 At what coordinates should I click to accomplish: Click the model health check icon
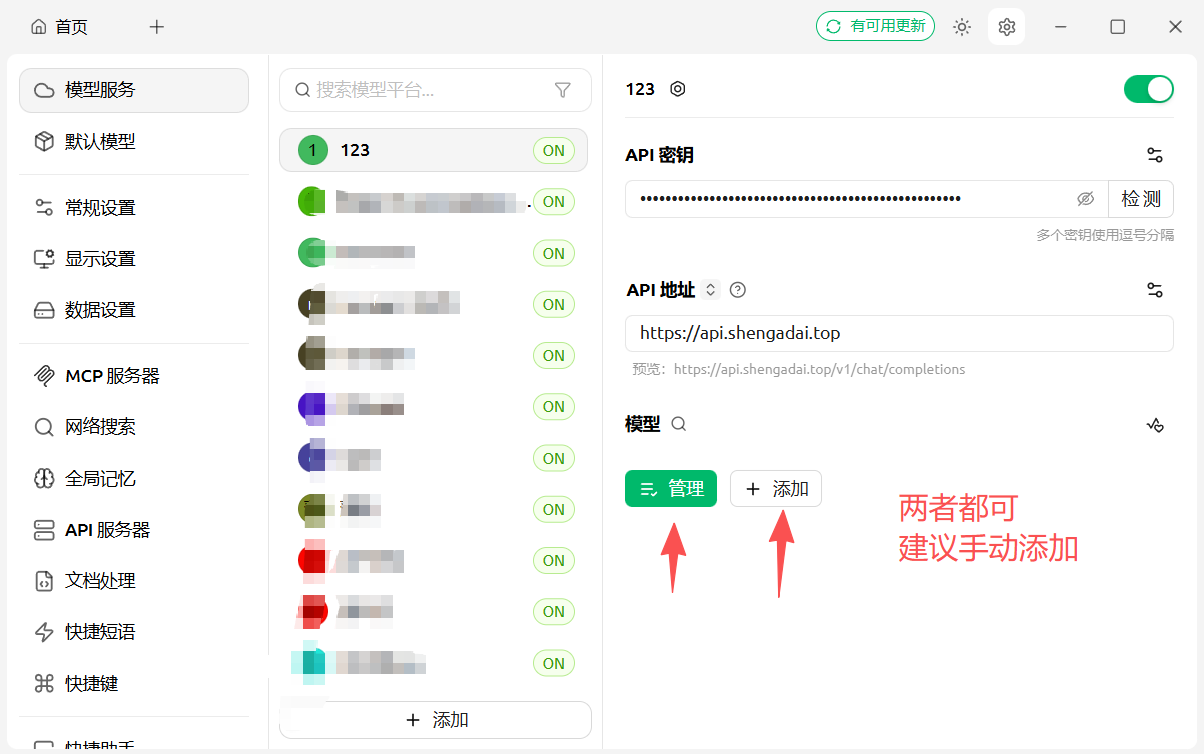1155,425
